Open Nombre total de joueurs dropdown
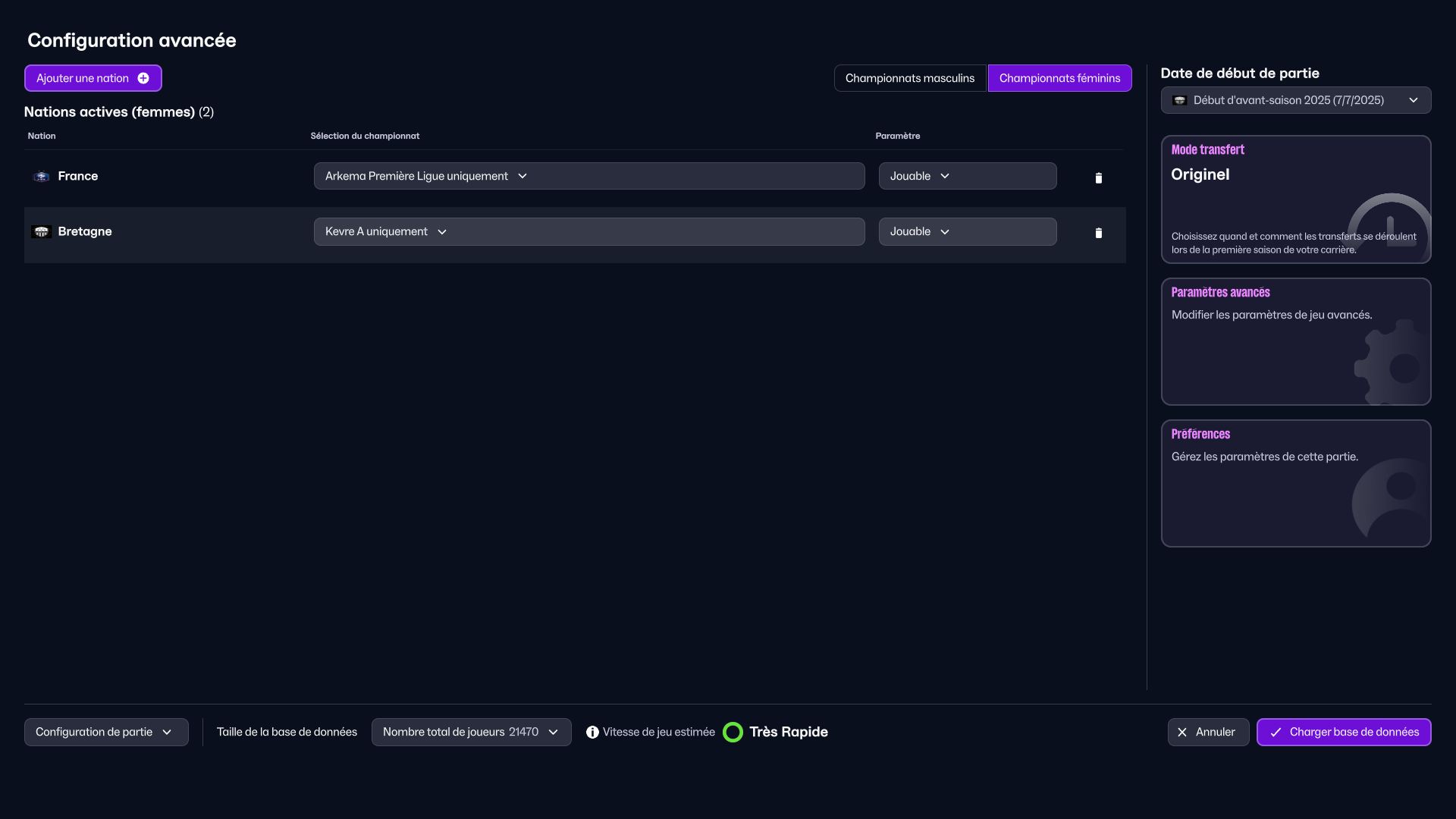This screenshot has width=1456, height=819. click(471, 732)
